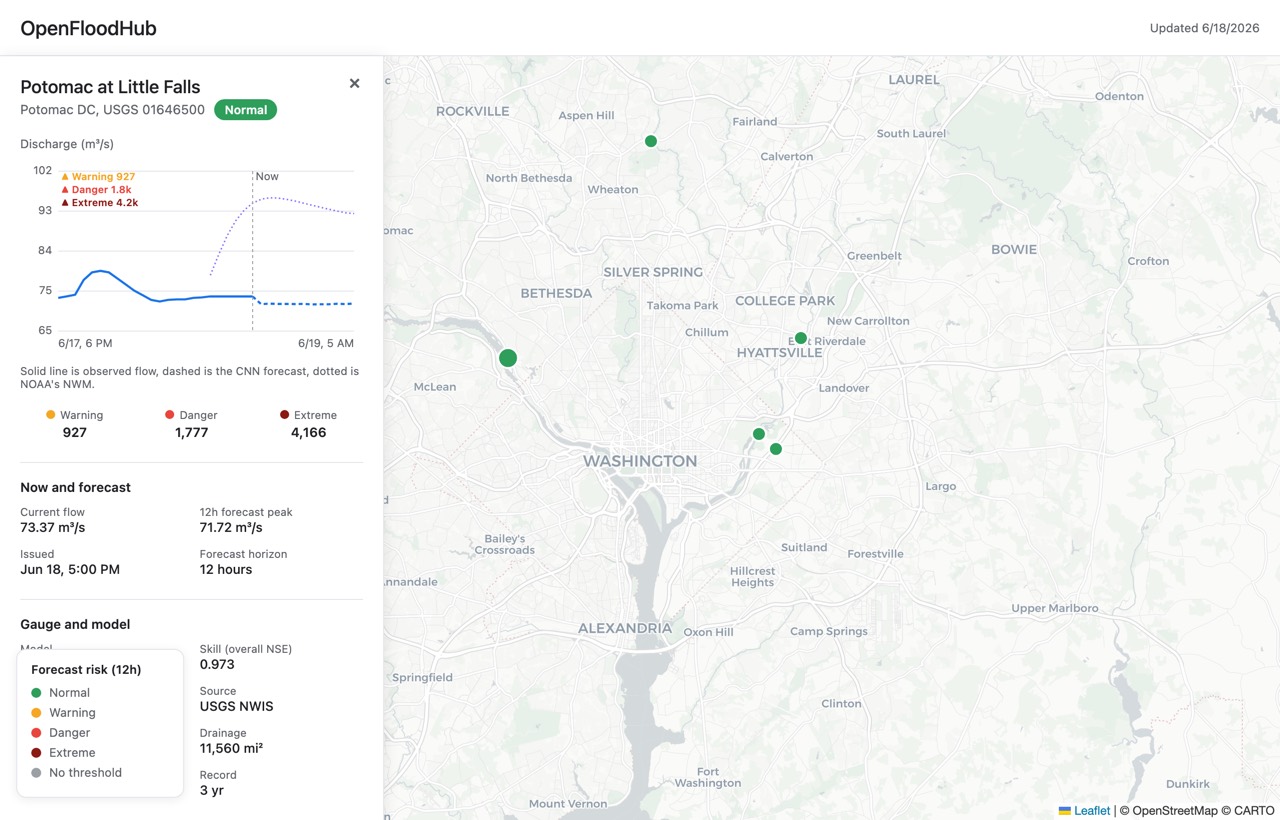Click the ALEXANDRIA label on the map
Screen dimensions: 1280x820
625,628
